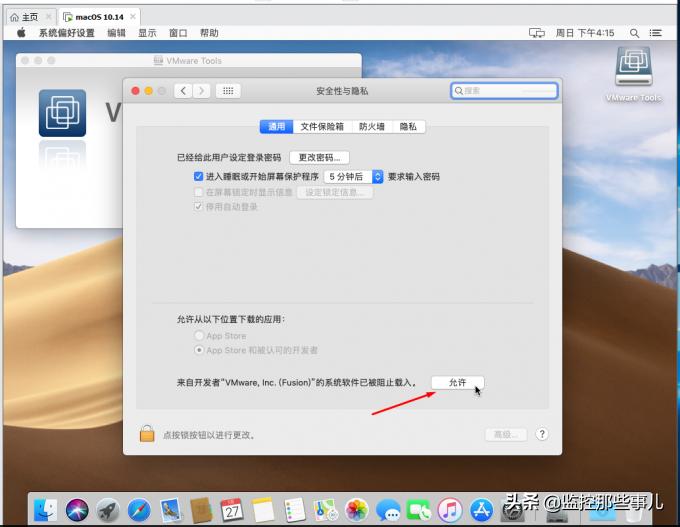Open the 5 分钟后 delay dropdown
Screen dimensions: 680x527
click(x=353, y=177)
